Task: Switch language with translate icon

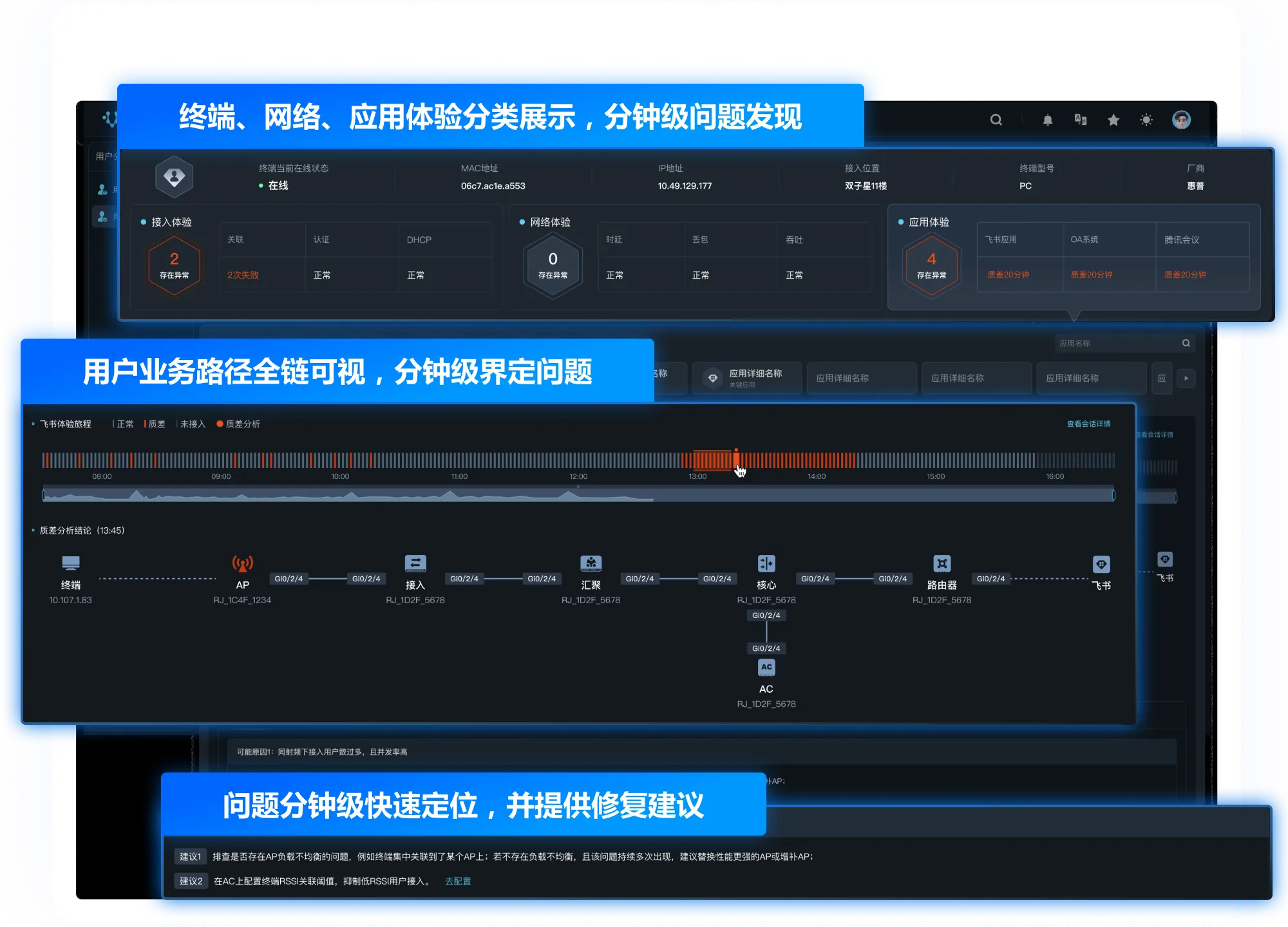Action: (x=1081, y=120)
